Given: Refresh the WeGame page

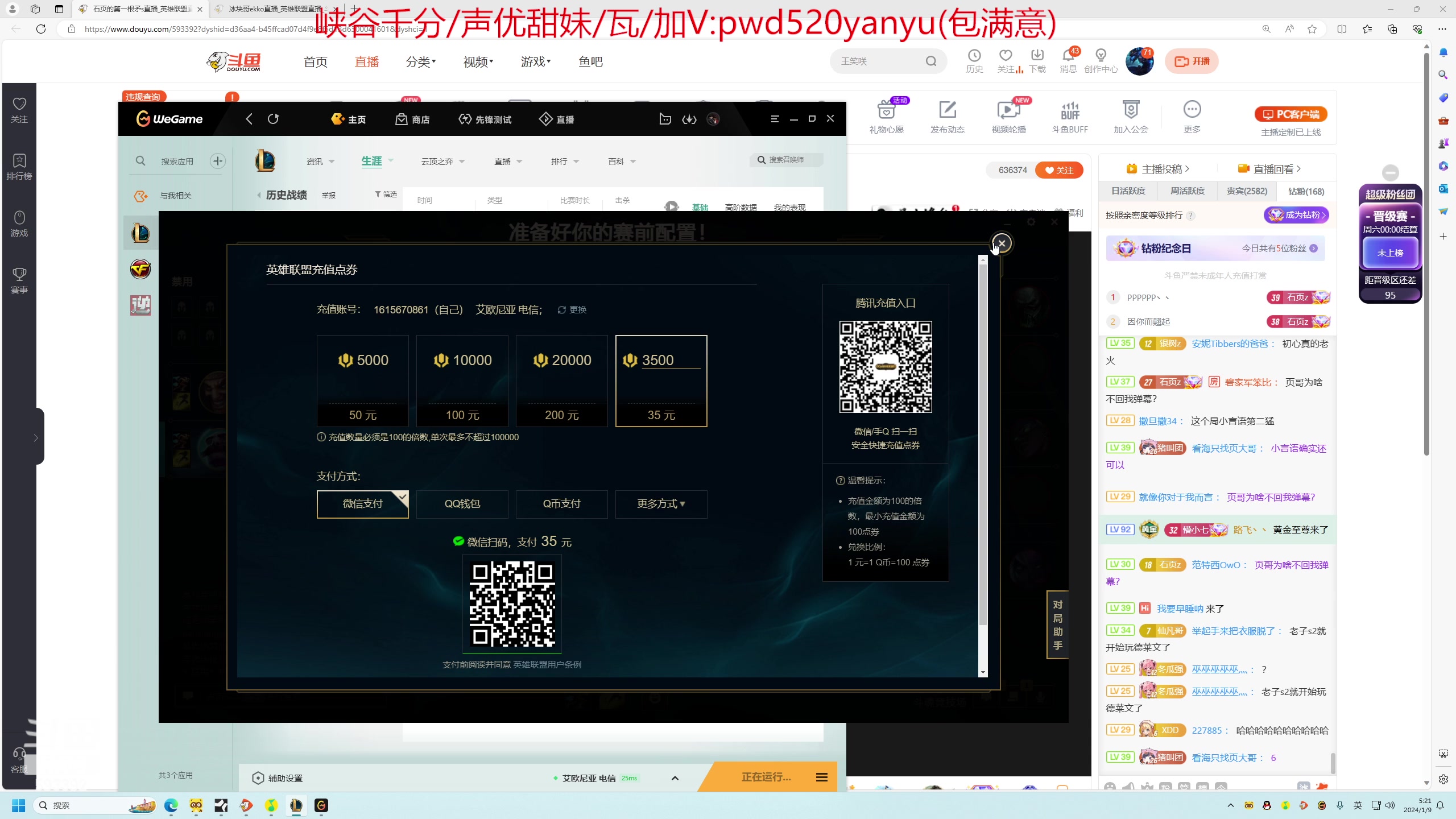Looking at the screenshot, I should [274, 119].
